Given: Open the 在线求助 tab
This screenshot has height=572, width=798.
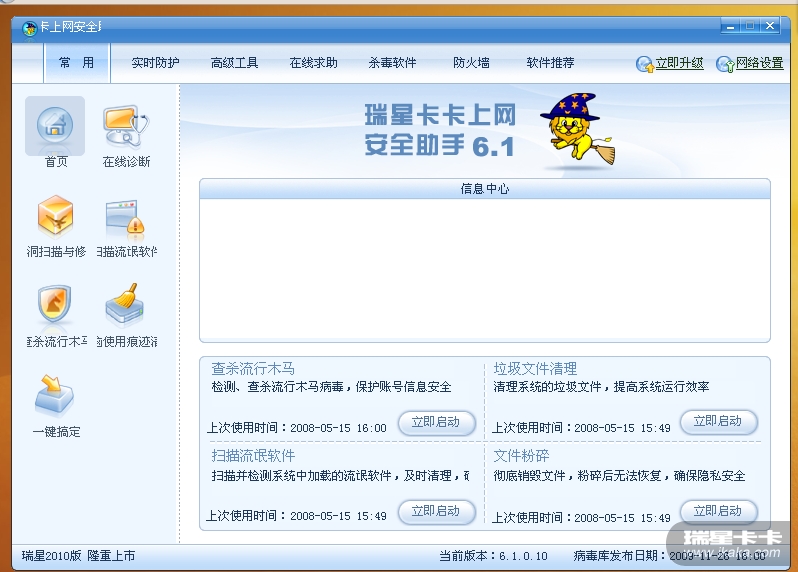Looking at the screenshot, I should (x=314, y=63).
